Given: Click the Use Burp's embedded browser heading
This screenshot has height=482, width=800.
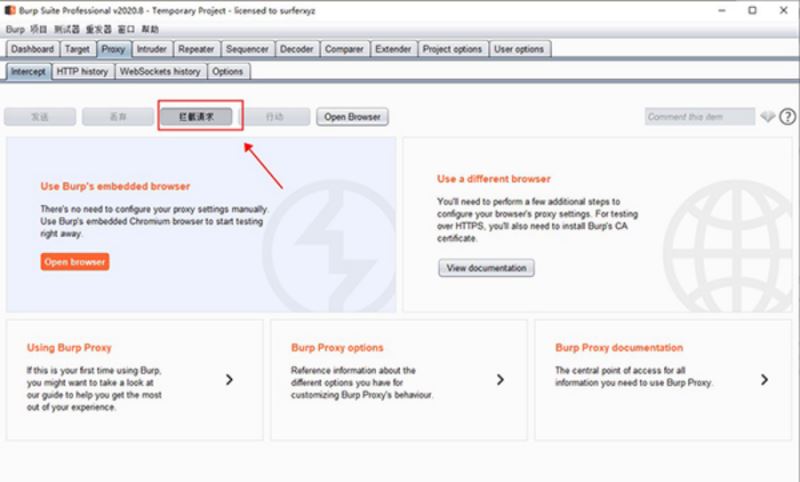Looking at the screenshot, I should pos(115,187).
